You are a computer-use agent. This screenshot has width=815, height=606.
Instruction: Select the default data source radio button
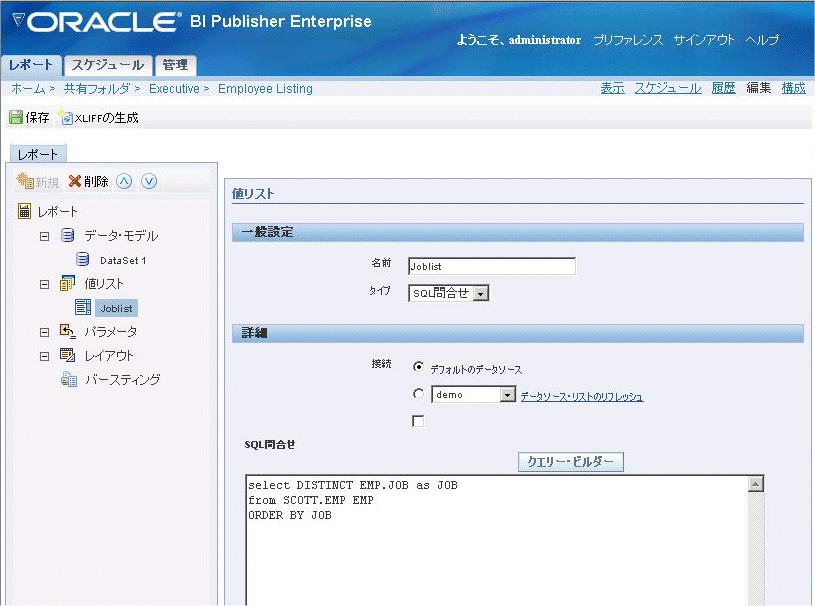(x=418, y=366)
